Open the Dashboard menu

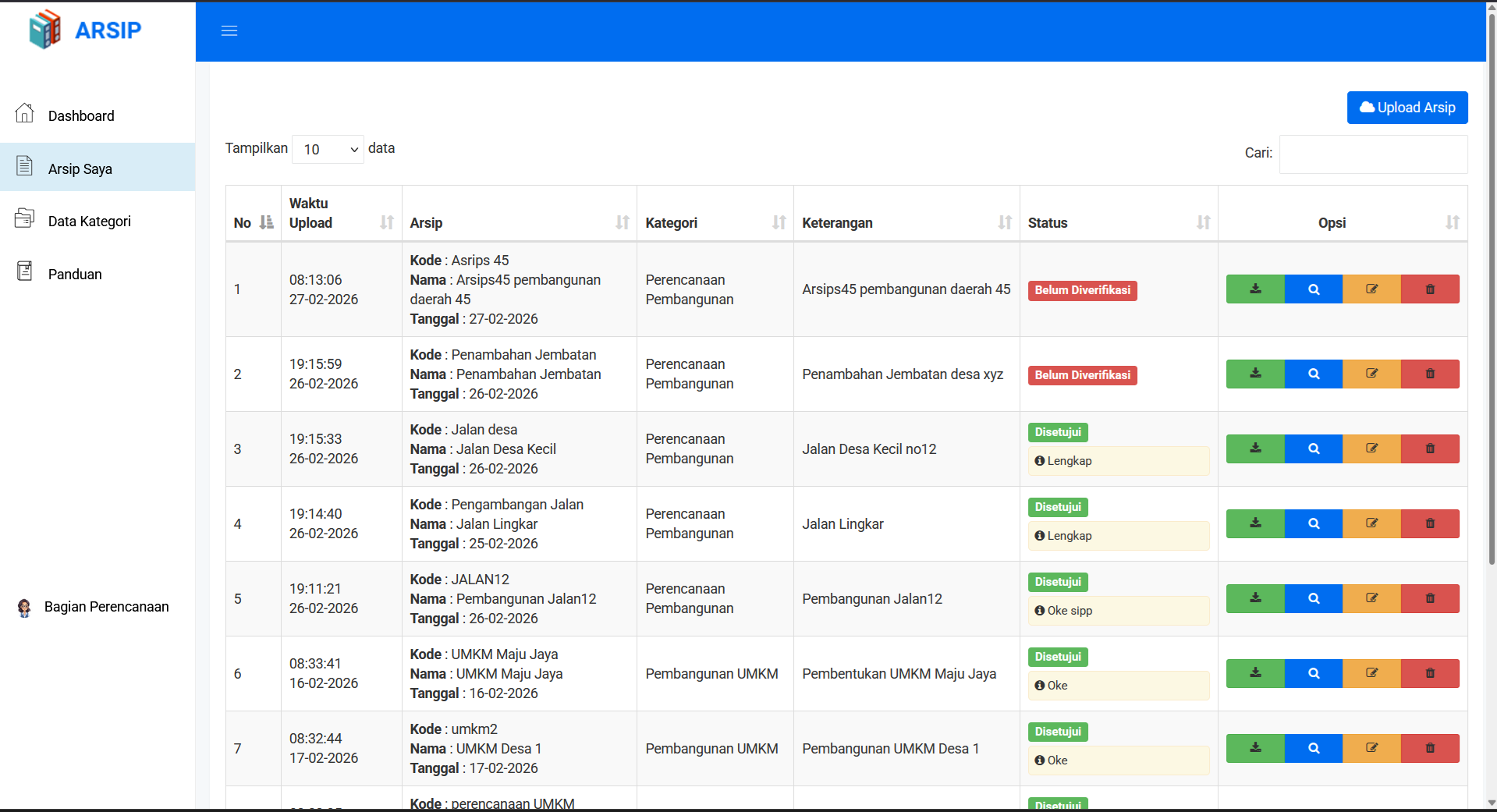[x=98, y=115]
